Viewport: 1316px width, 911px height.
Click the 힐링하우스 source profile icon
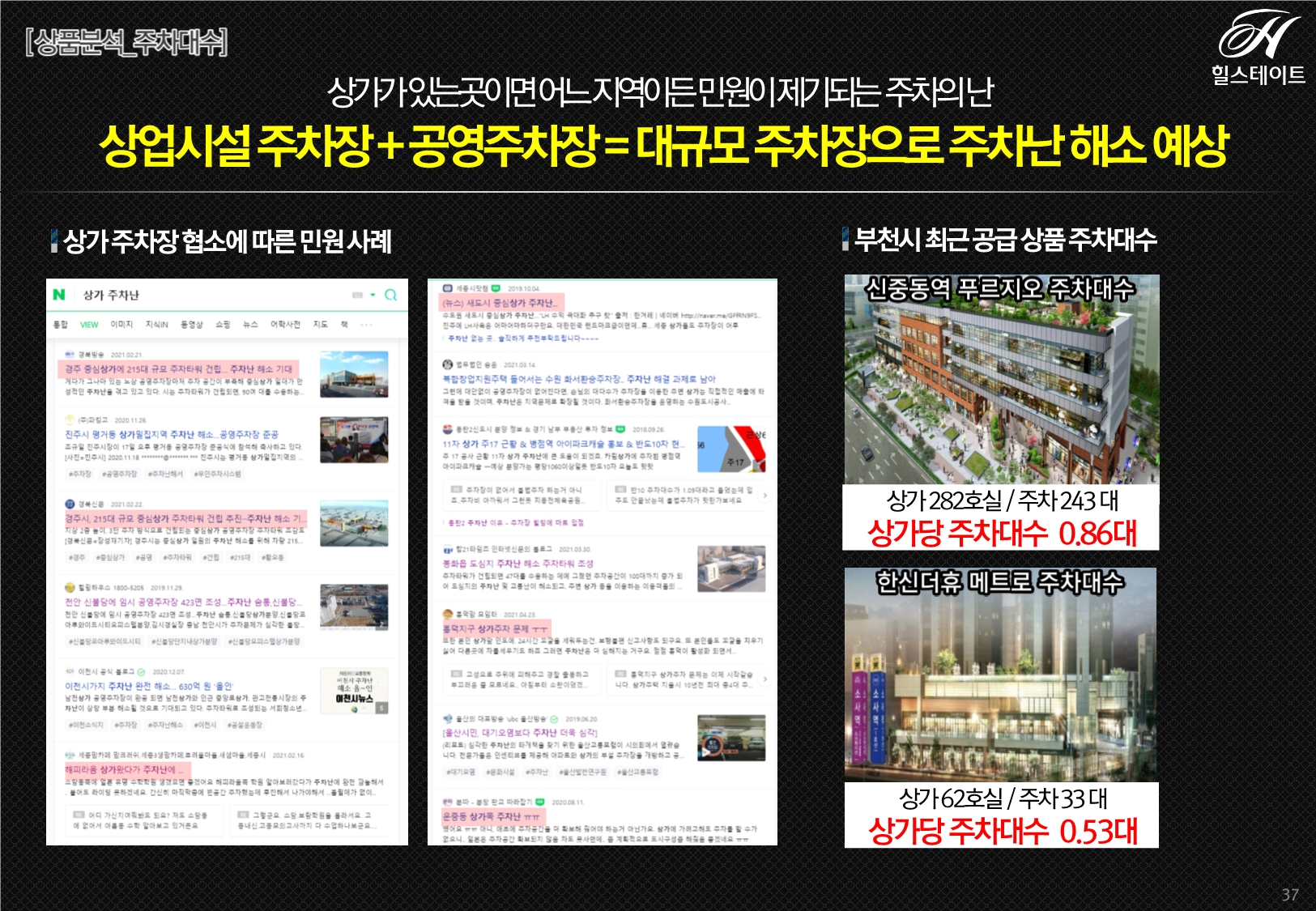tap(70, 588)
